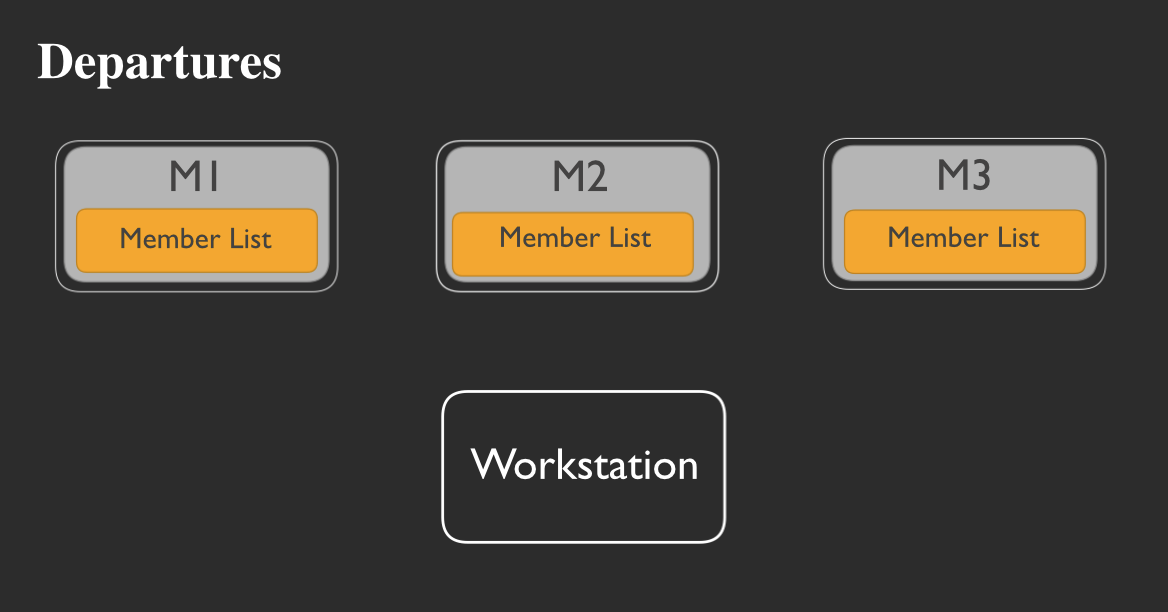The width and height of the screenshot is (1168, 612).
Task: Click the Departures heading
Action: 159,62
